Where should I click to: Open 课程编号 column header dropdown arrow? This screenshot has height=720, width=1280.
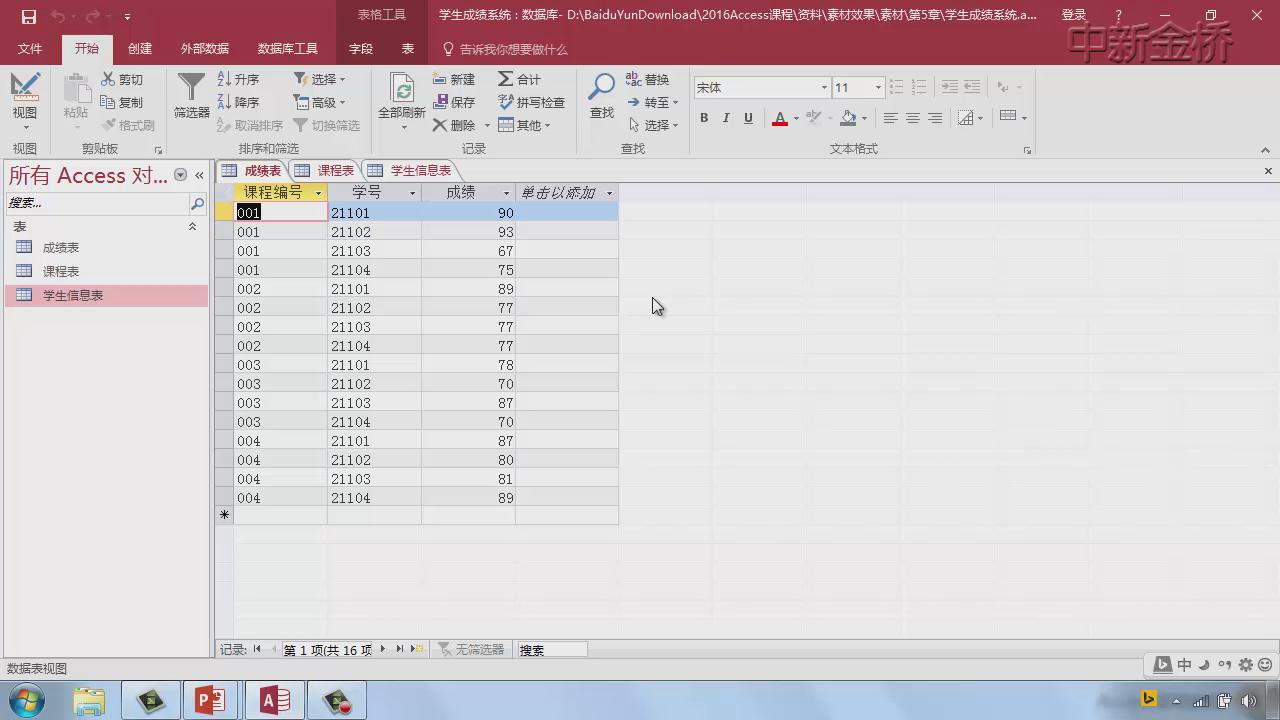319,193
